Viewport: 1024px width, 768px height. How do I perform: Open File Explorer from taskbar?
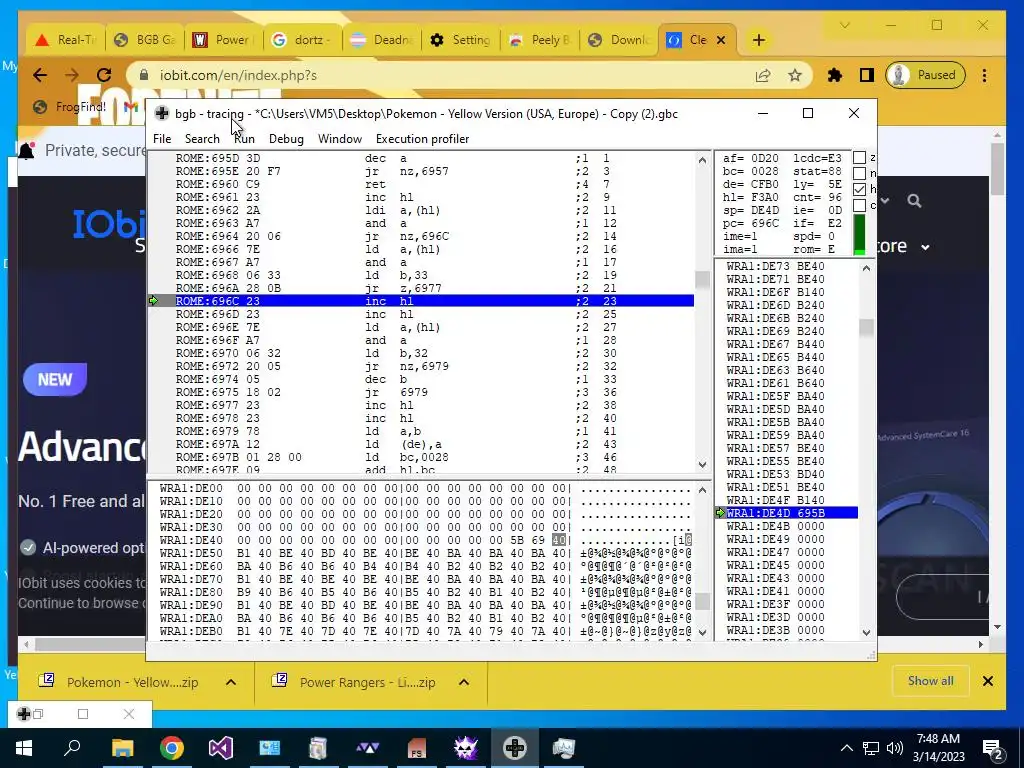(122, 748)
